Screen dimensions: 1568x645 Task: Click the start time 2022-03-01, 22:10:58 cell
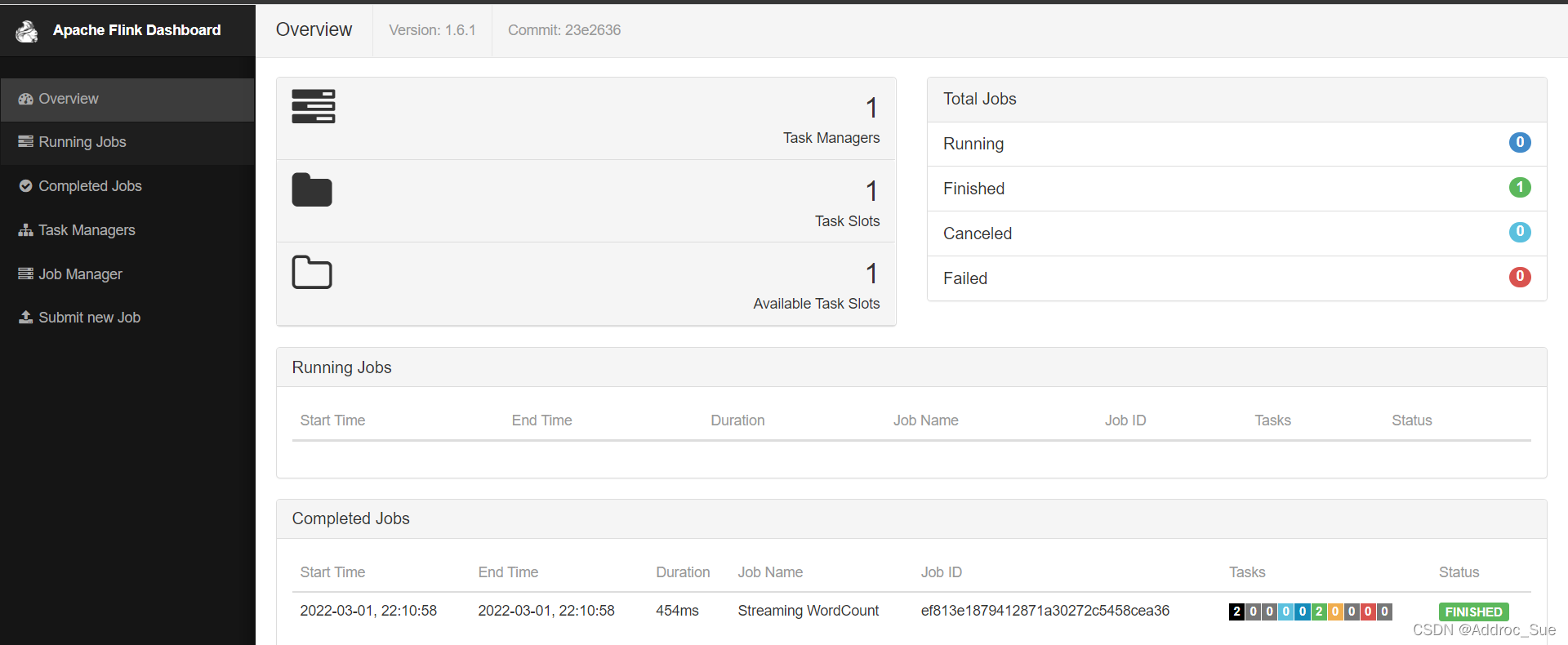[x=368, y=611]
